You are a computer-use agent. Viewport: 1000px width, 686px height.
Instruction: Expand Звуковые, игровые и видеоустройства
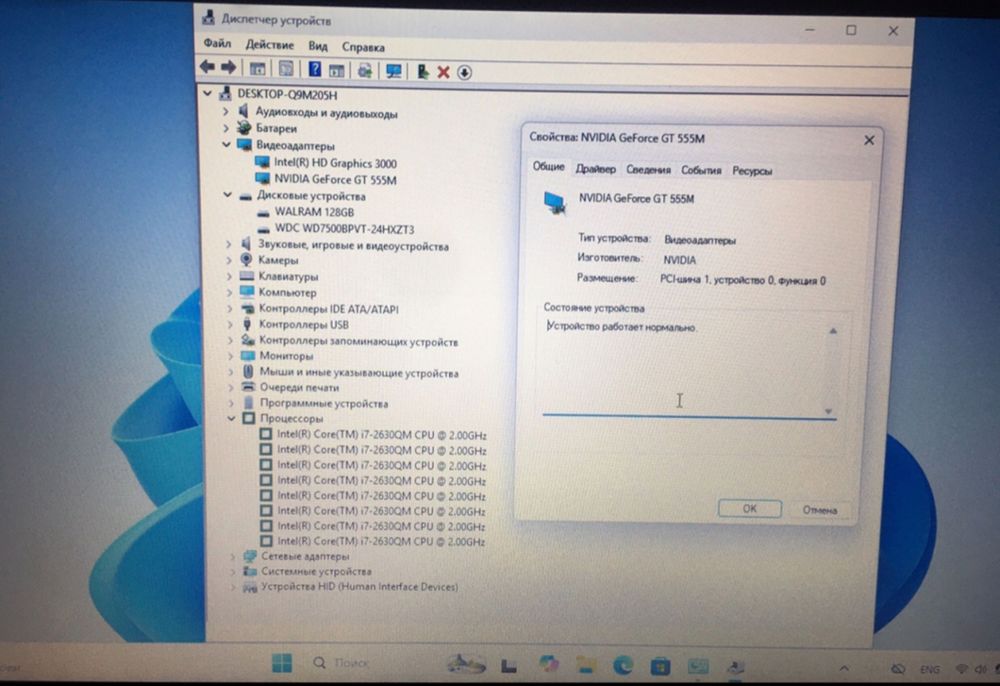228,244
